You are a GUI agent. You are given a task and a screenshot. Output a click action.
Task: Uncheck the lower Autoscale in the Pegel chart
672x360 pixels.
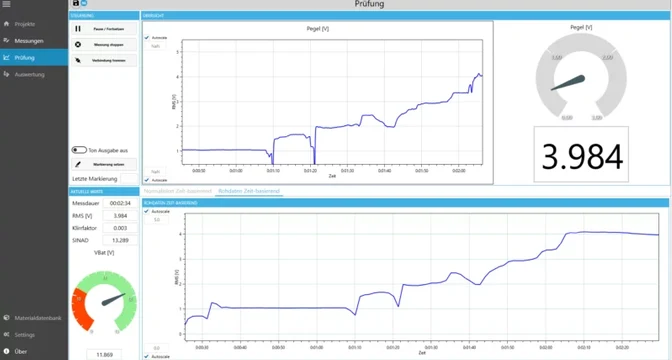[147, 180]
